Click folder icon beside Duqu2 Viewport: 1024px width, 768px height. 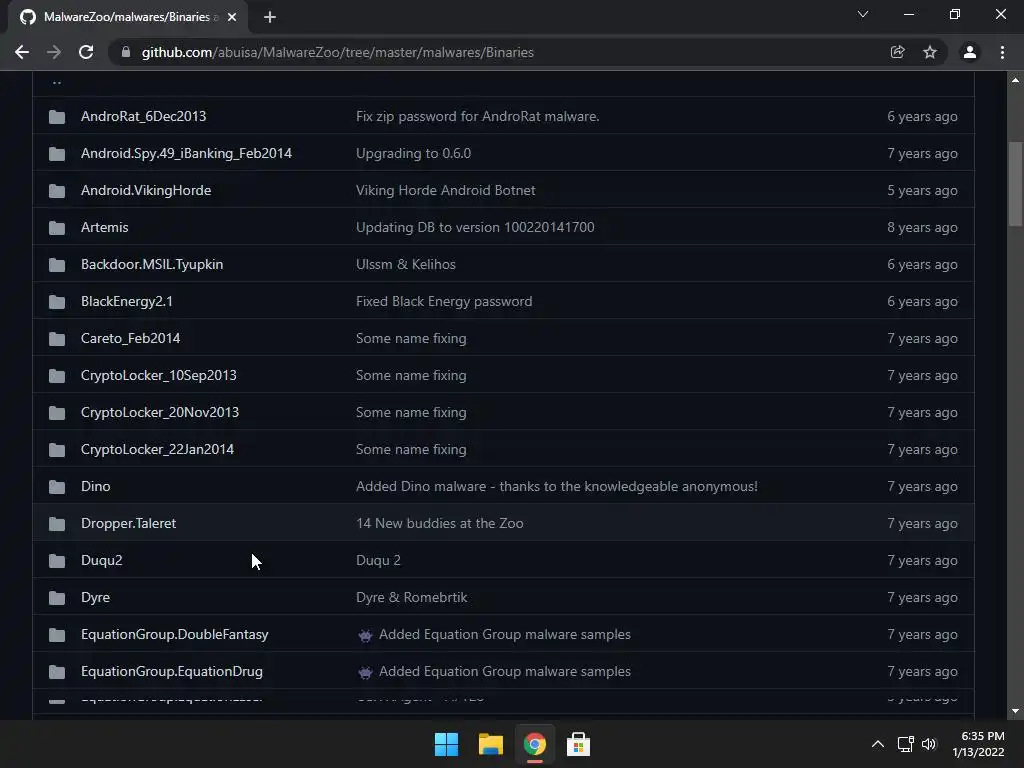(57, 561)
